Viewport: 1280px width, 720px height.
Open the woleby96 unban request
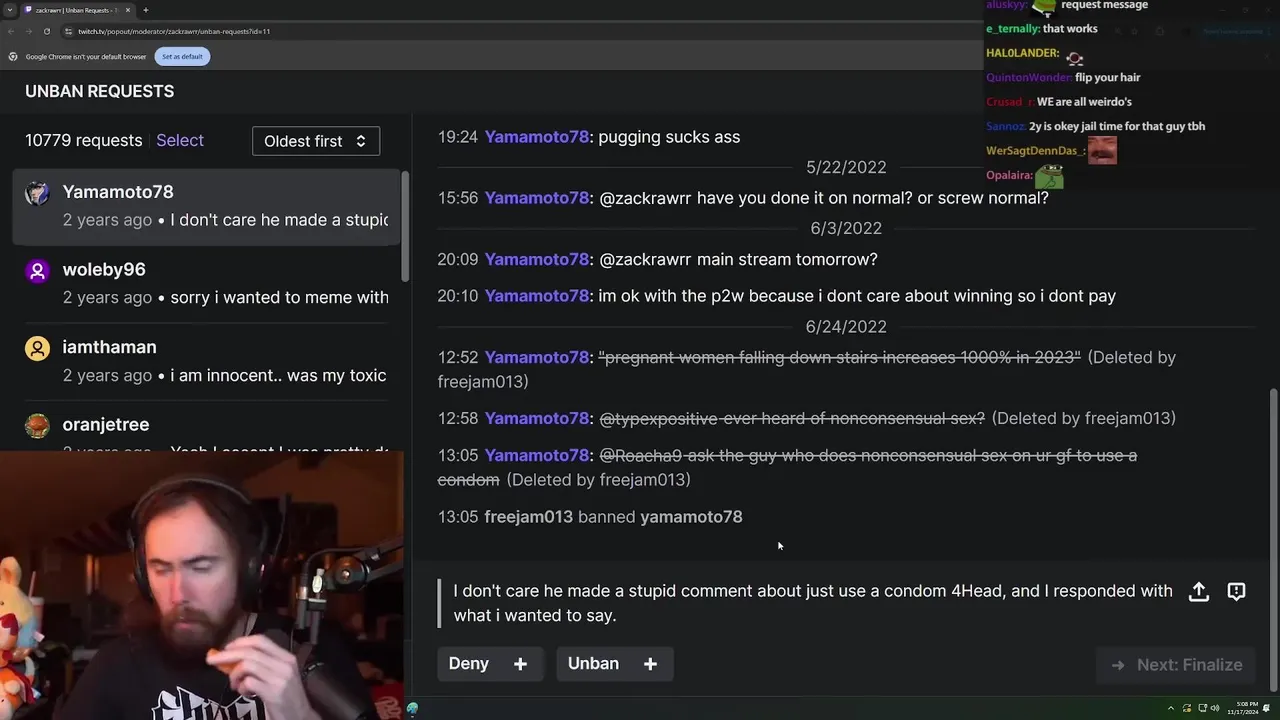pyautogui.click(x=206, y=283)
